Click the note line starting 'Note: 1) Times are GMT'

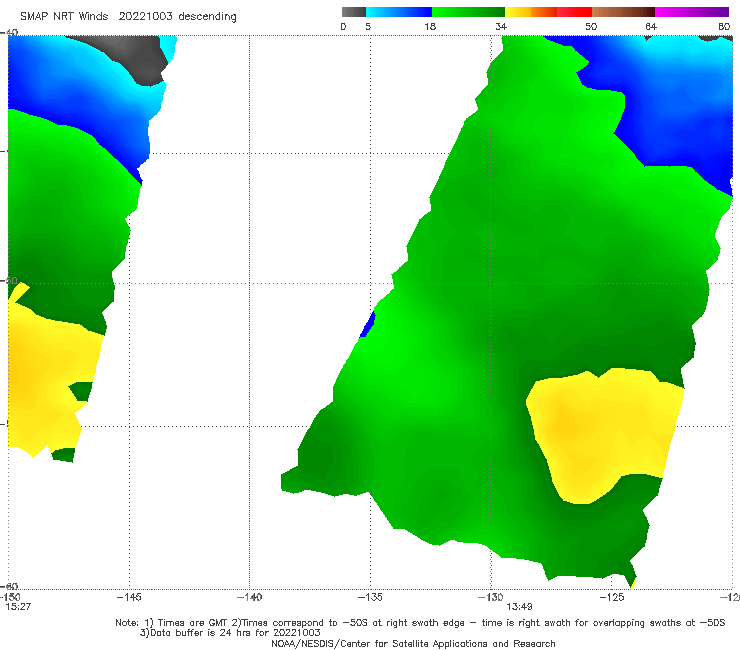point(420,623)
